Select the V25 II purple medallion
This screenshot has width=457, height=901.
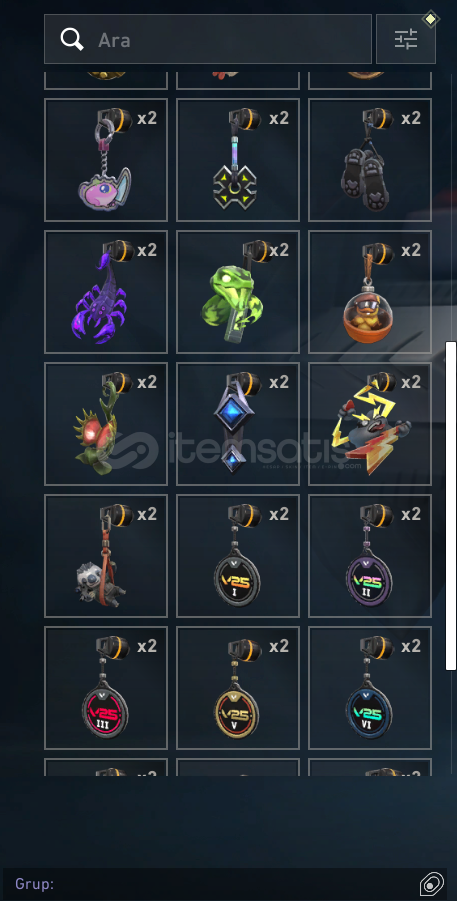pyautogui.click(x=370, y=556)
